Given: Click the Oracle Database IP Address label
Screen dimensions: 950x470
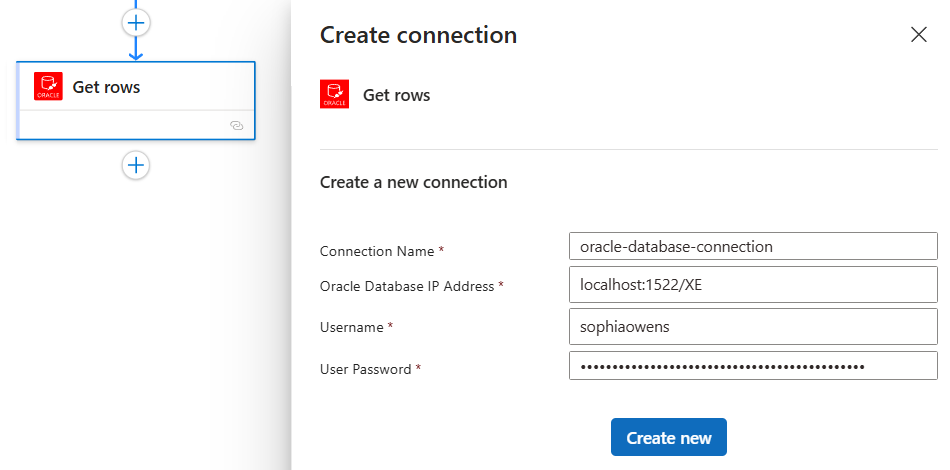Looking at the screenshot, I should (x=407, y=286).
